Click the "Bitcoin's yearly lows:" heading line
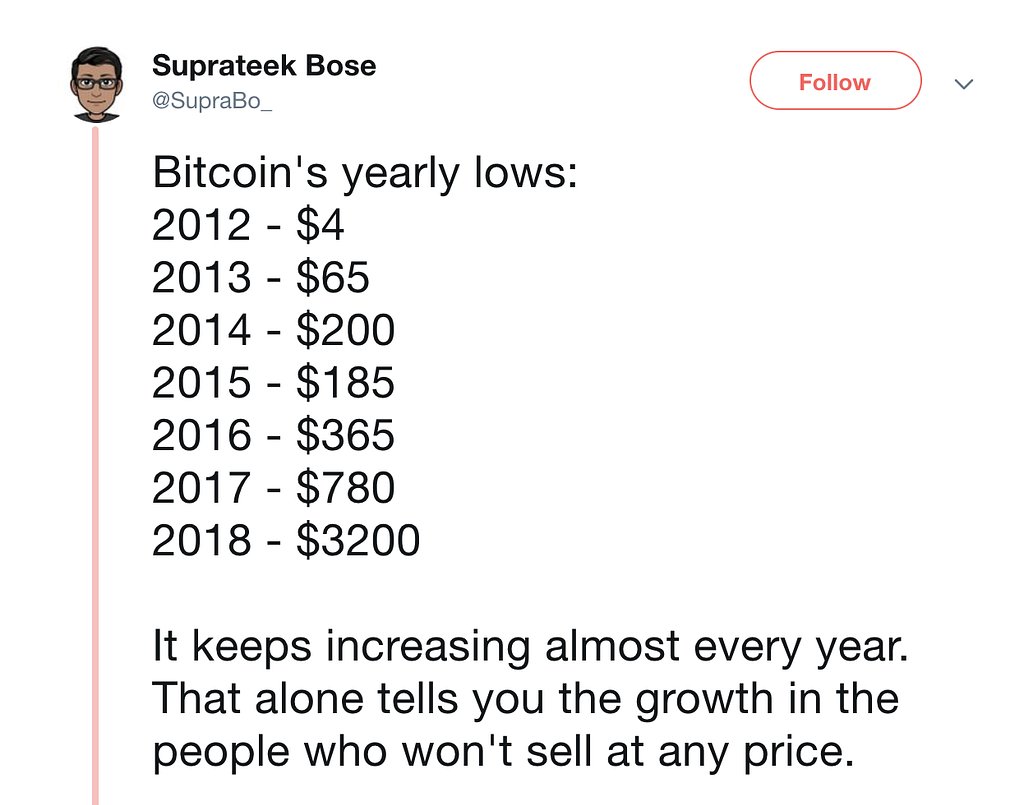1024x805 pixels. (365, 174)
